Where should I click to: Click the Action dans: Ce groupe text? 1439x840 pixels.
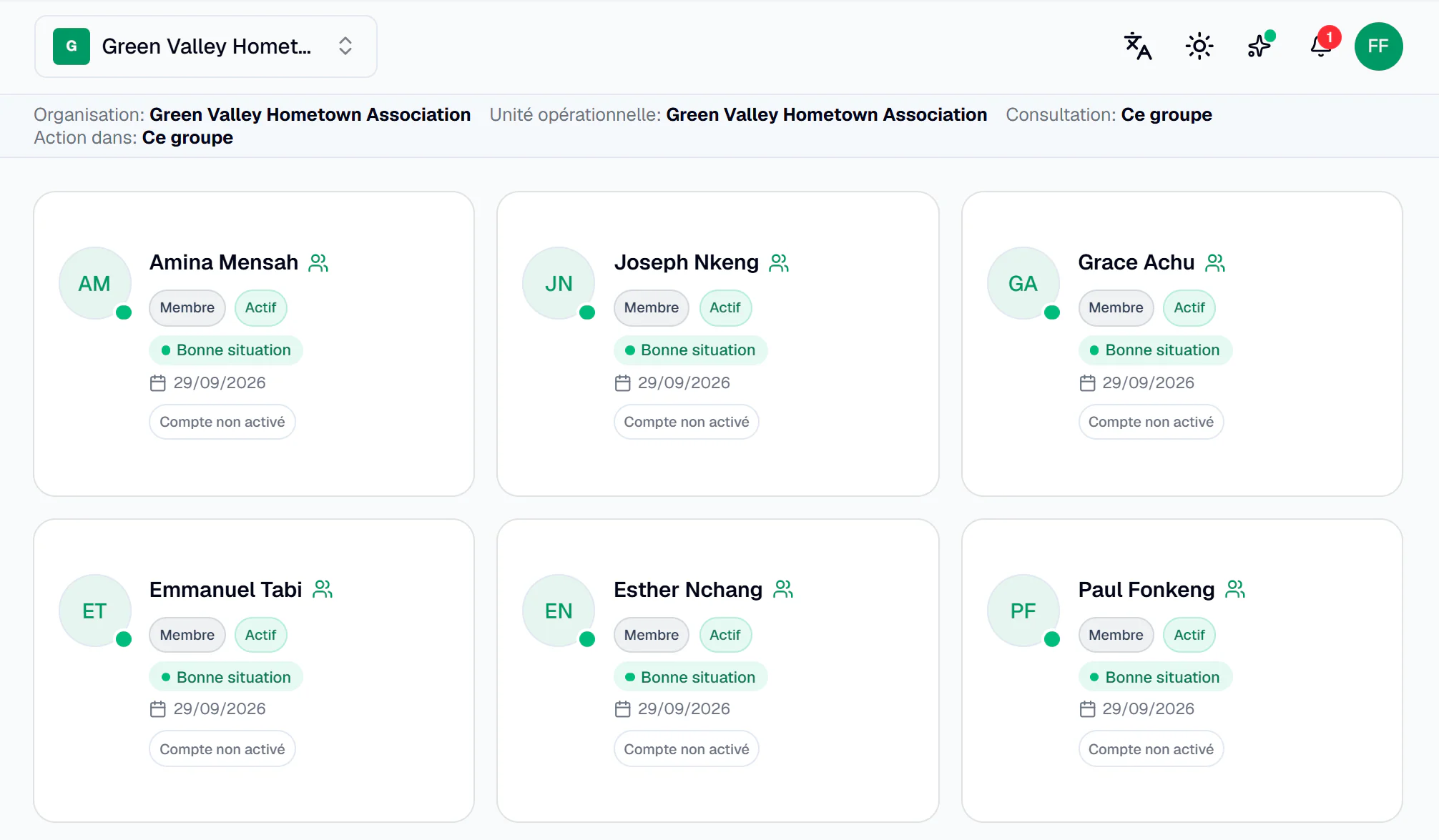pos(134,137)
